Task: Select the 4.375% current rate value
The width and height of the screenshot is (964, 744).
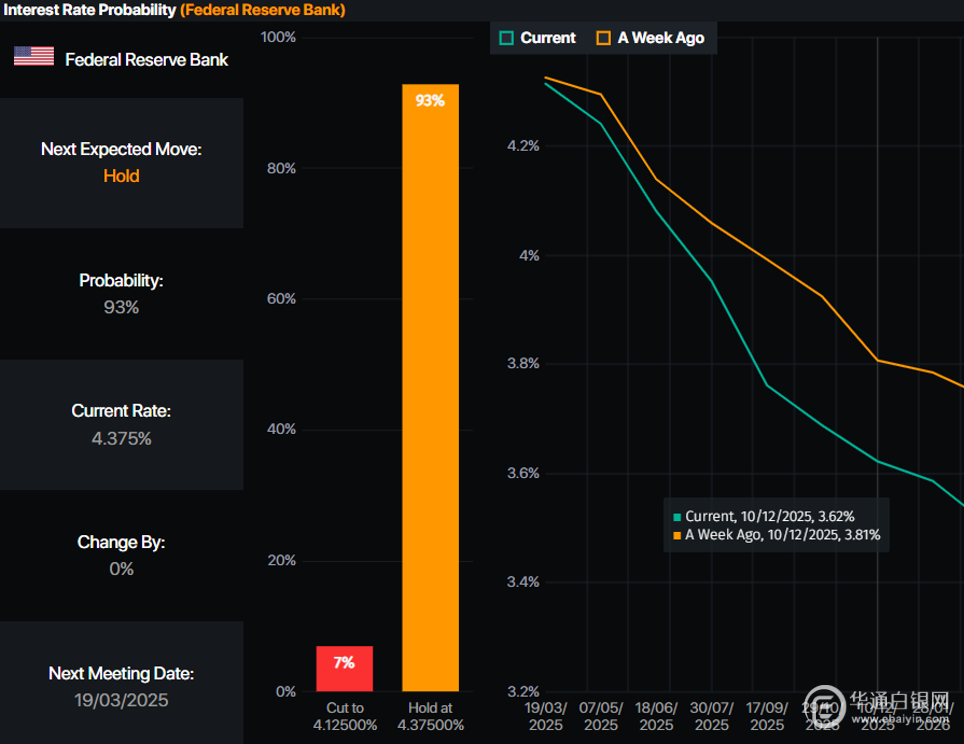Action: 121,438
